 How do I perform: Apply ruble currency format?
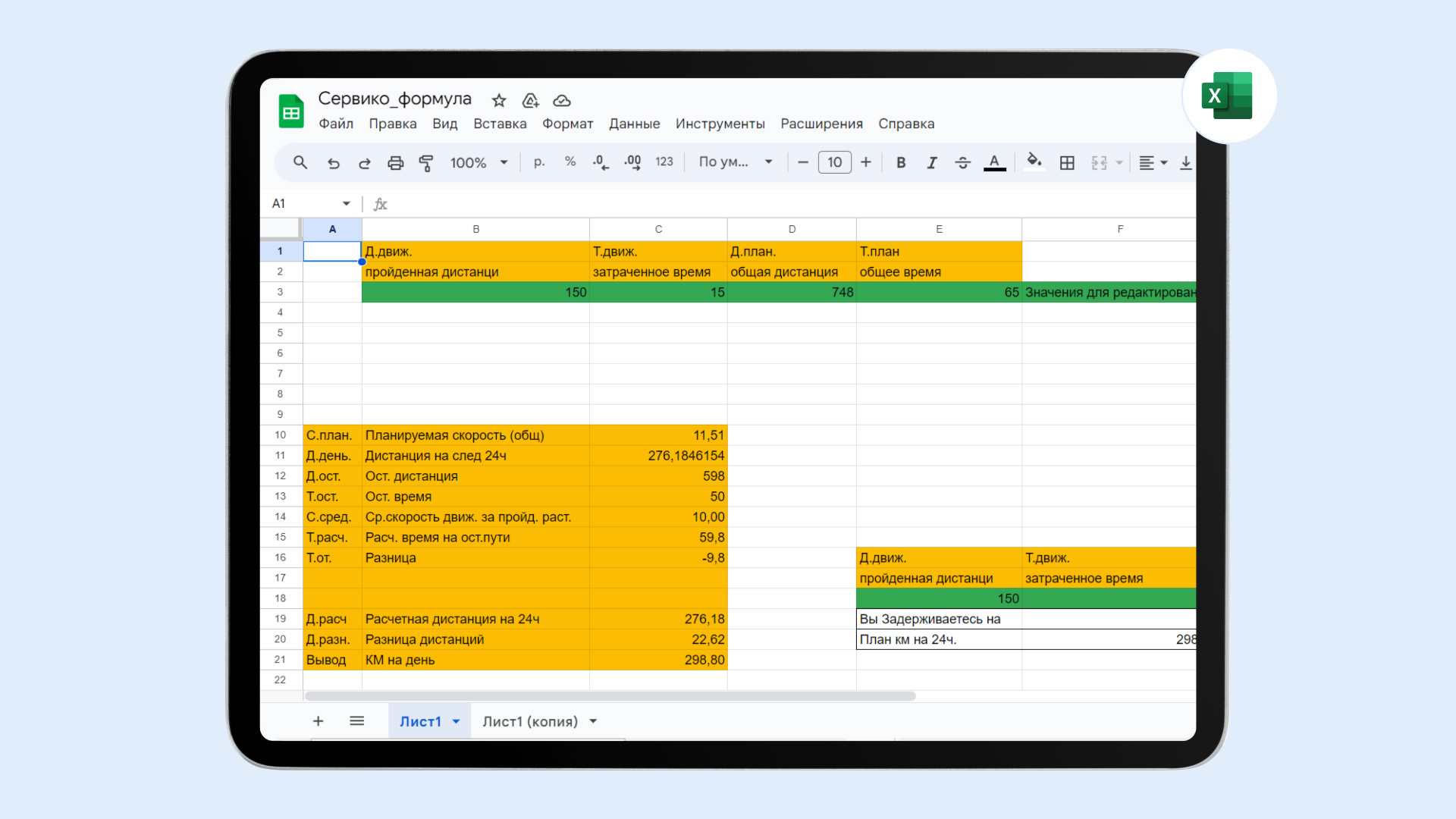539,162
